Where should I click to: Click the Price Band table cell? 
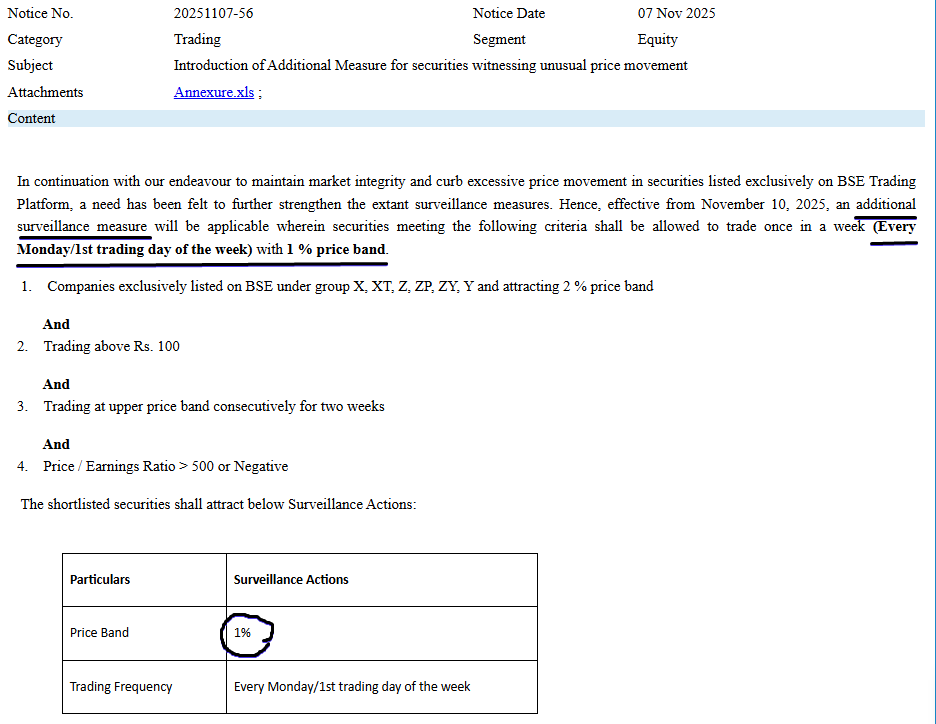pos(144,633)
